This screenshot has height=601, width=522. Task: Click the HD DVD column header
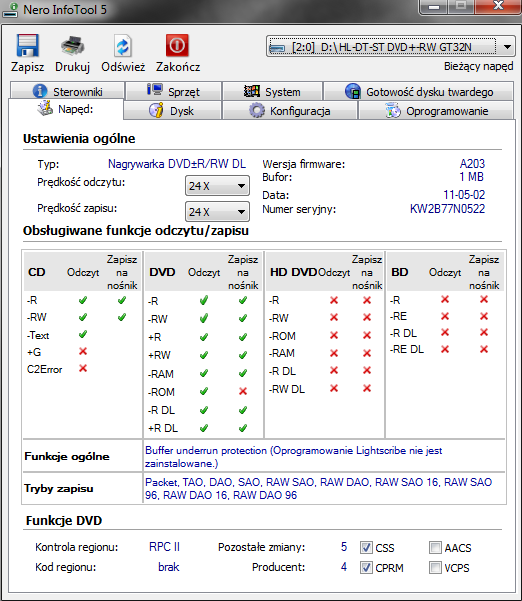pyautogui.click(x=293, y=272)
